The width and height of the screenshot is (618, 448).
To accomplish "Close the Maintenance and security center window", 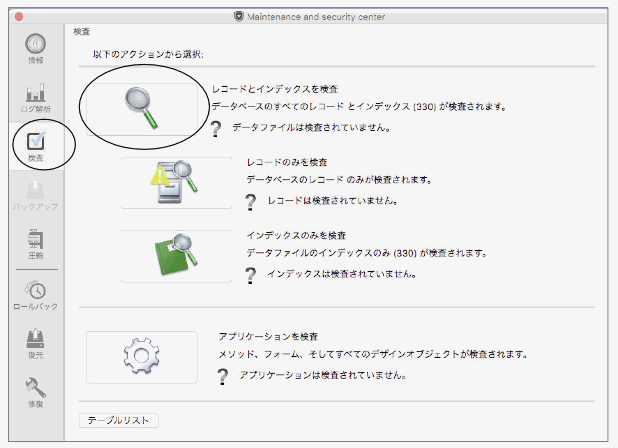I will [x=19, y=16].
